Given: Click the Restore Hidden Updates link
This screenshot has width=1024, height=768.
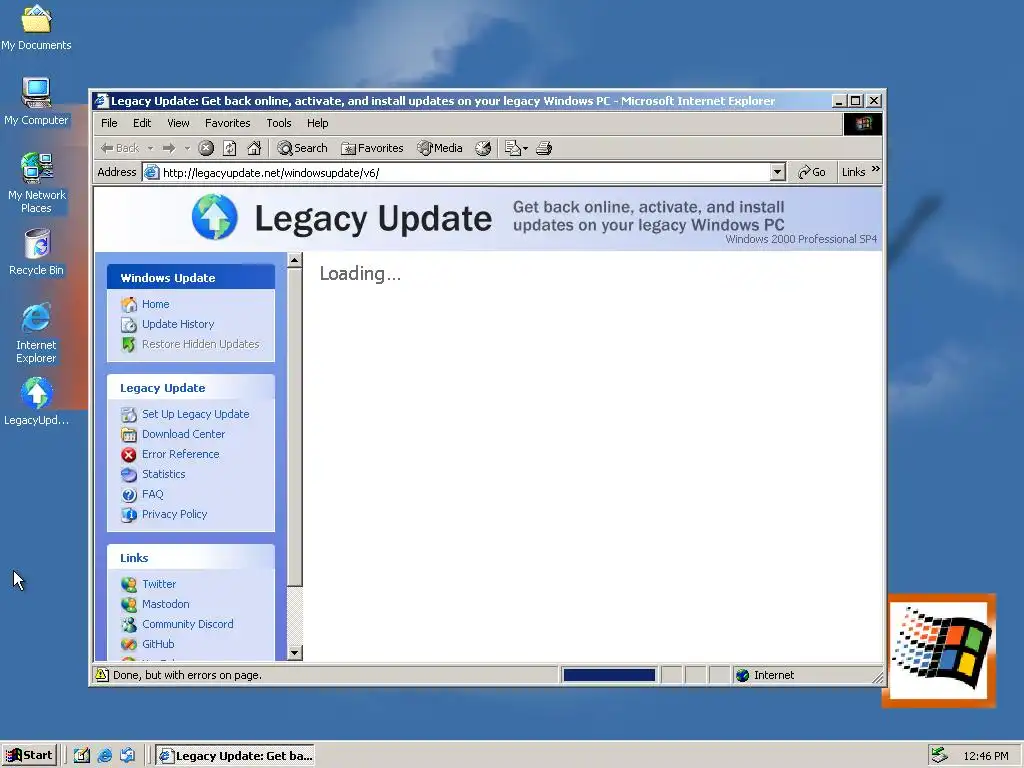Looking at the screenshot, I should click(200, 344).
